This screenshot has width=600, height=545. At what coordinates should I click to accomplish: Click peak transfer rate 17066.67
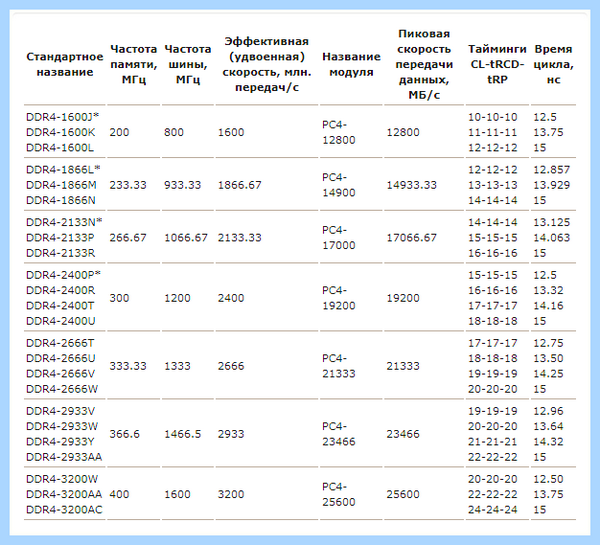tap(411, 238)
